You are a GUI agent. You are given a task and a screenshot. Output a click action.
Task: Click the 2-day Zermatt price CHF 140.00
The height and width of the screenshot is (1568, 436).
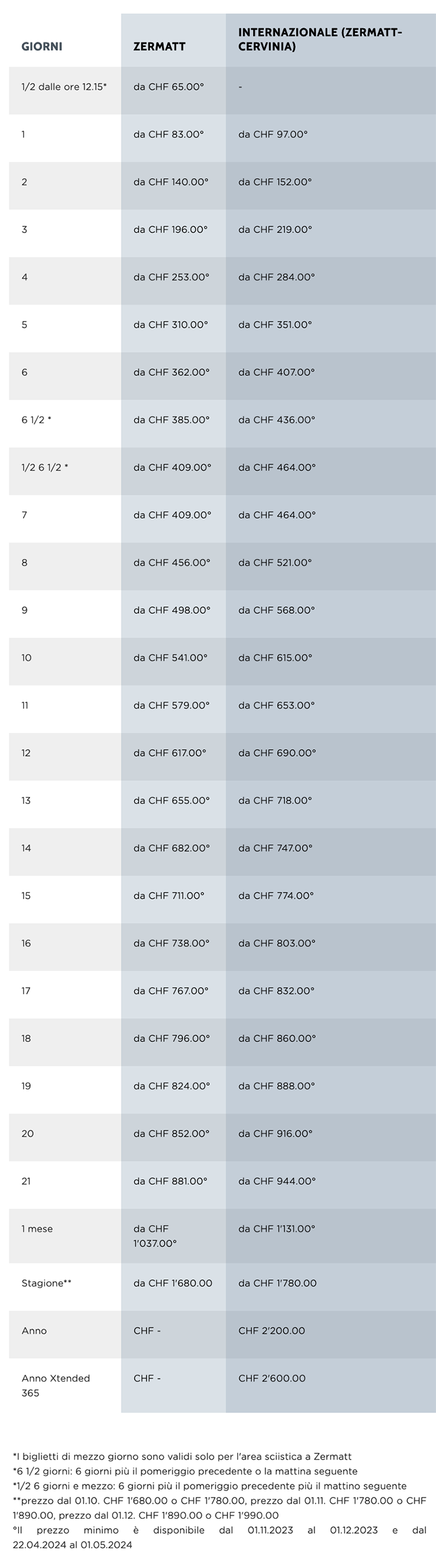click(171, 182)
